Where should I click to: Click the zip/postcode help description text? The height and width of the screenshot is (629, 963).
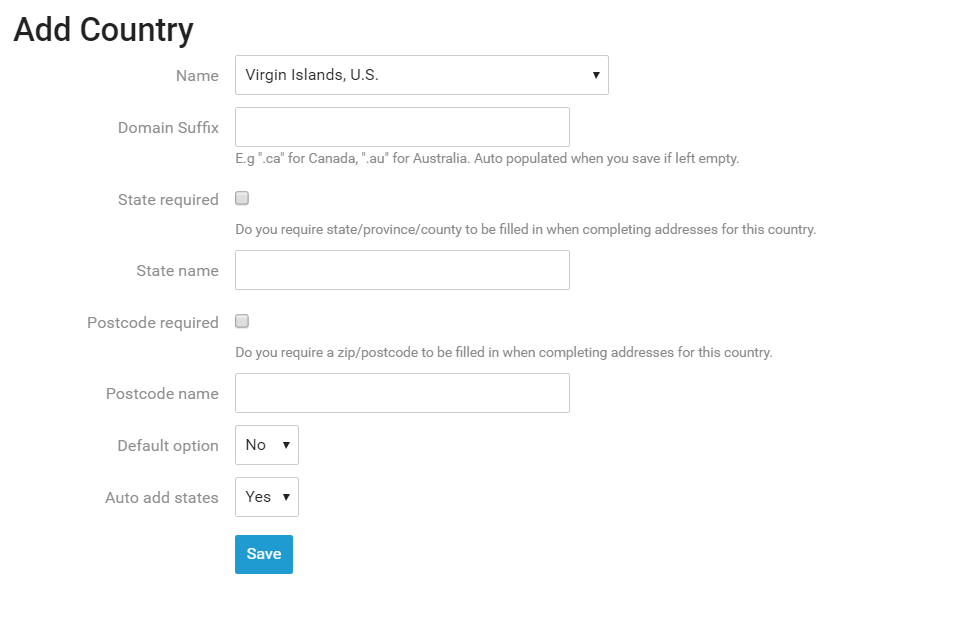(504, 352)
